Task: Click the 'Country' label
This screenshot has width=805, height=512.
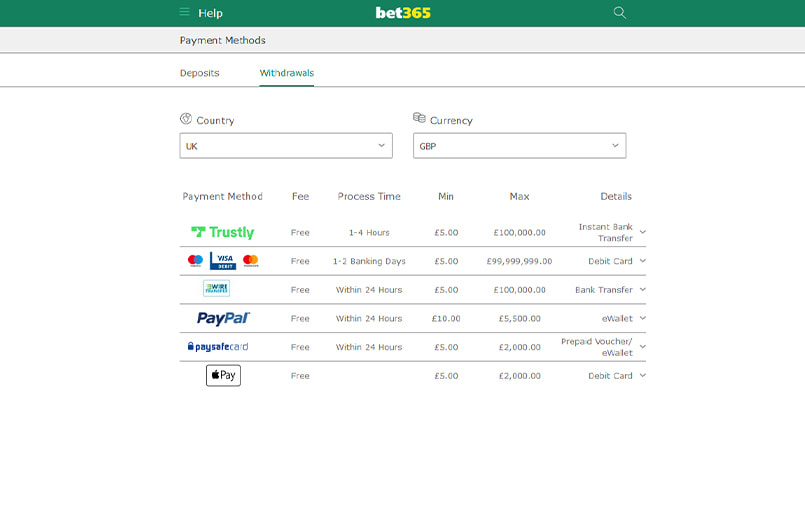Action: [x=215, y=121]
